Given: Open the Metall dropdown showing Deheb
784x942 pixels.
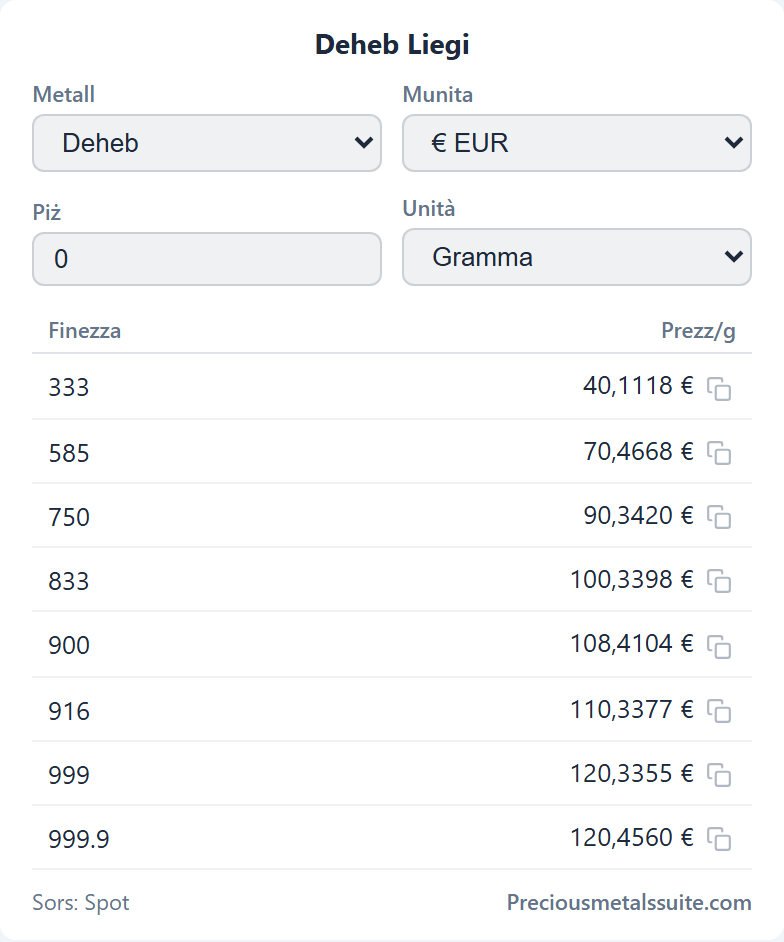Looking at the screenshot, I should (207, 143).
